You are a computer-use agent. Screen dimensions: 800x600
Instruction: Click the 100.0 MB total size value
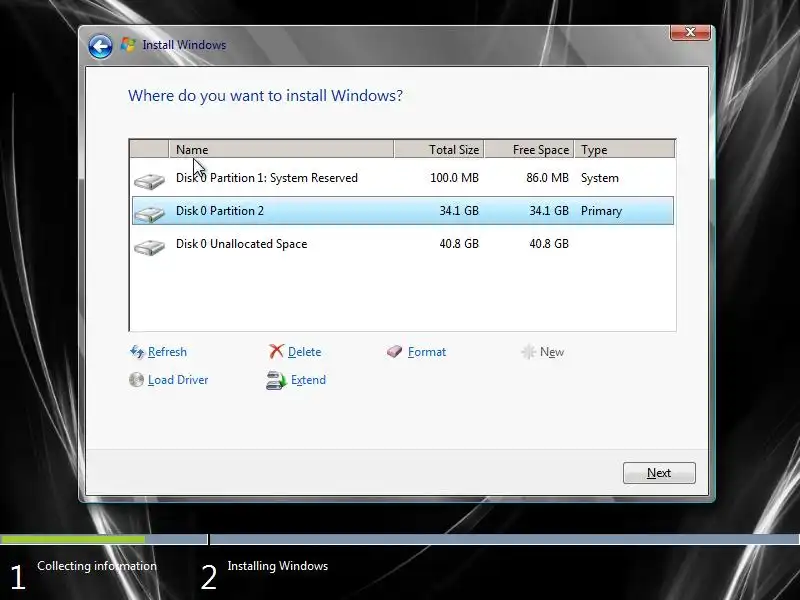click(454, 178)
